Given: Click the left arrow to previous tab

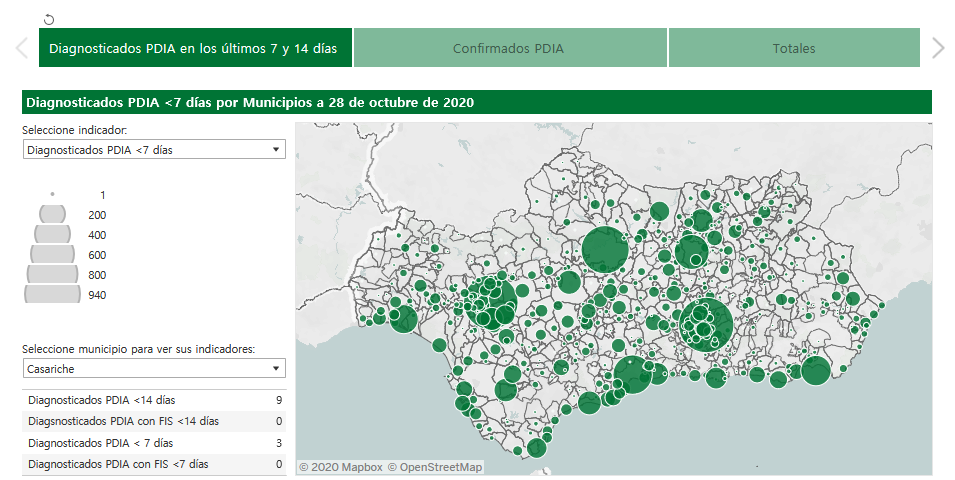Looking at the screenshot, I should [21, 48].
